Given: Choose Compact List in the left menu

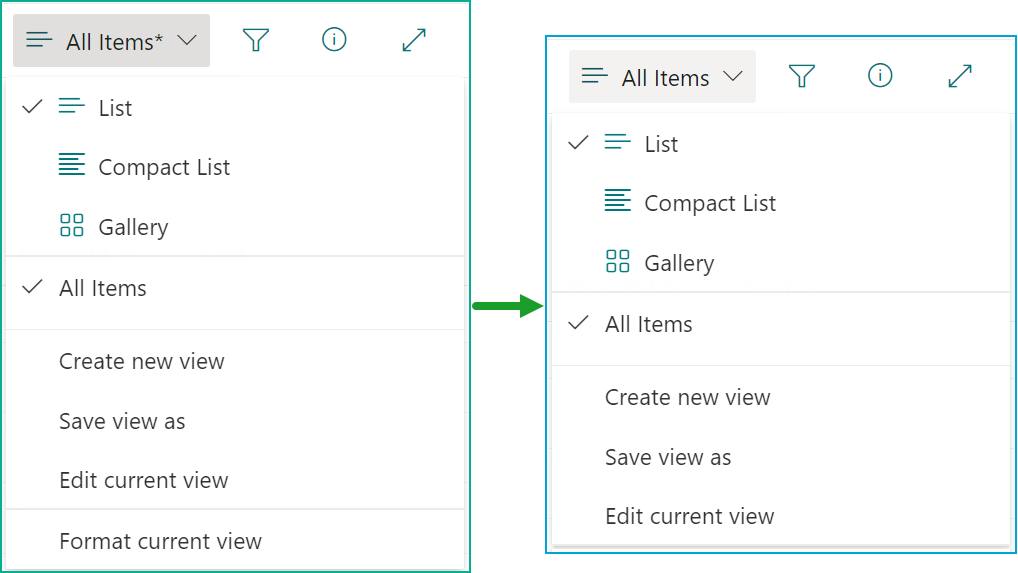Looking at the screenshot, I should coord(164,167).
